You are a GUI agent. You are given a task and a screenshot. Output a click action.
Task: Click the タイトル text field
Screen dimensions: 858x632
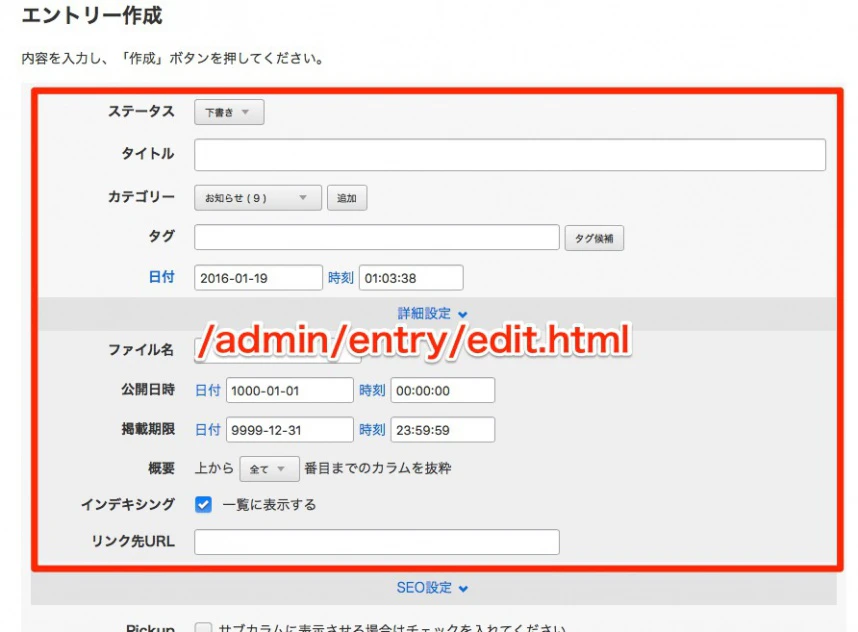[x=509, y=155]
